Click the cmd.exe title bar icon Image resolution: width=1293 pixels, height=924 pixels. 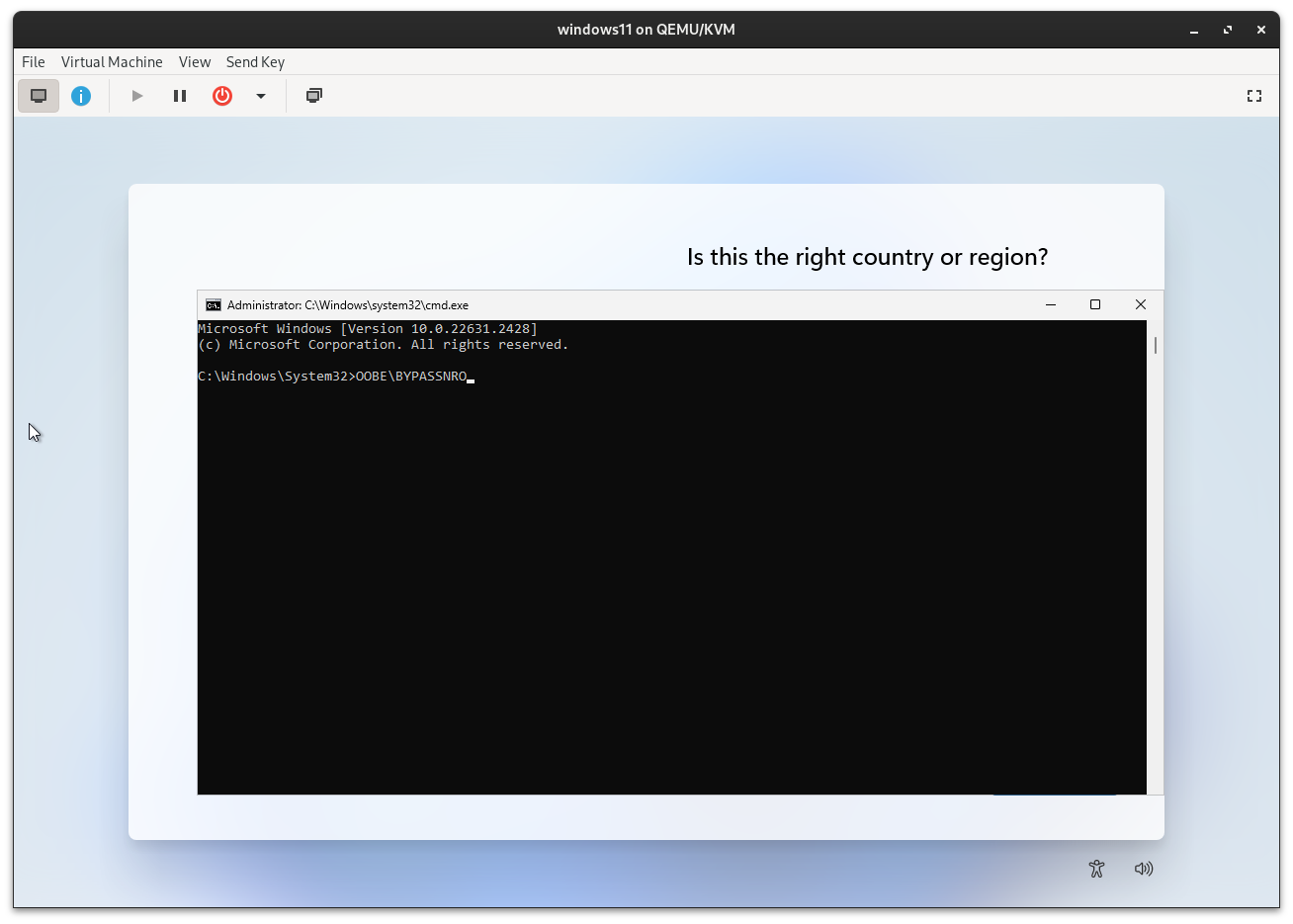(x=213, y=304)
